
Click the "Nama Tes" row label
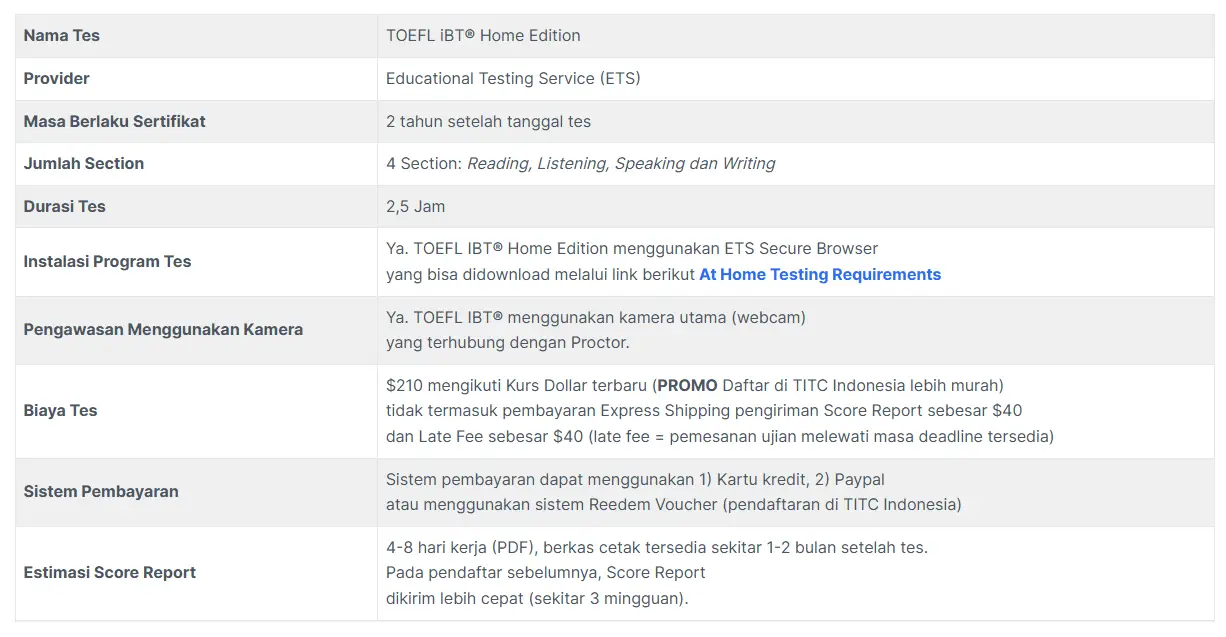62,36
